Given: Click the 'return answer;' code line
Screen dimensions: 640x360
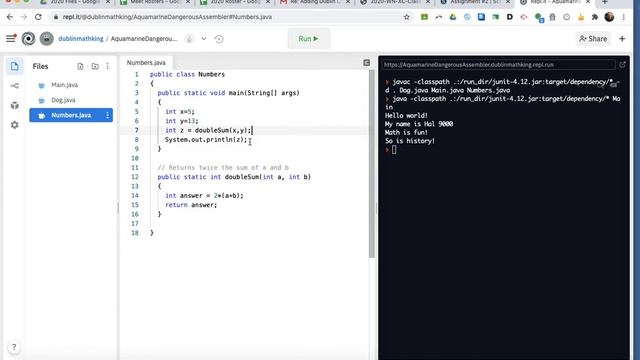Looking at the screenshot, I should 191,205.
